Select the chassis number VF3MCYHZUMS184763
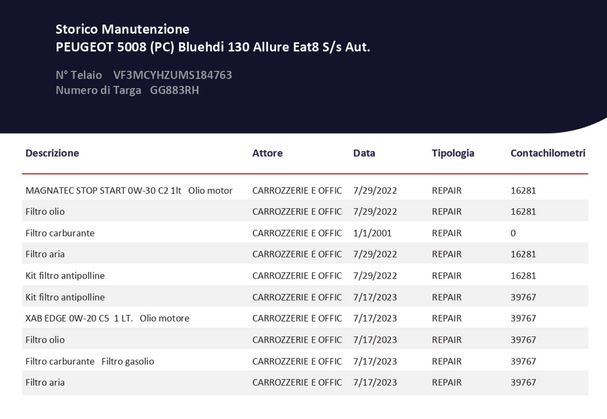The height and width of the screenshot is (419, 607). pyautogui.click(x=173, y=75)
